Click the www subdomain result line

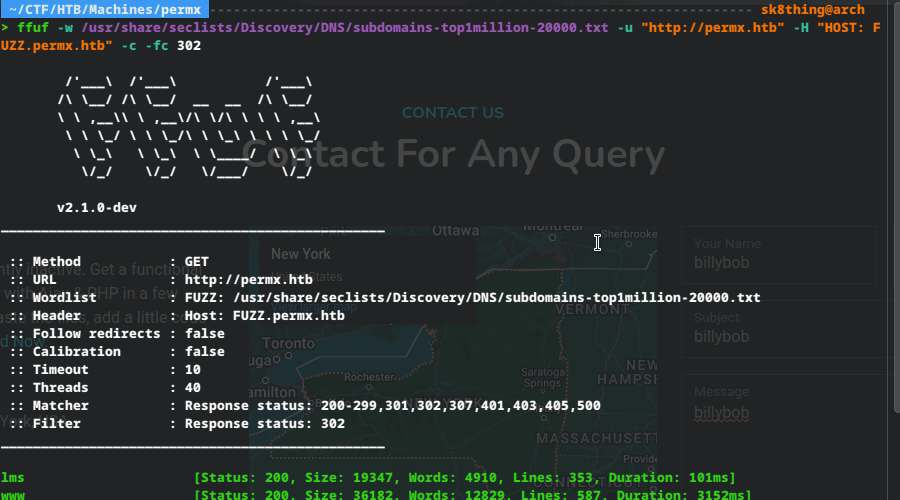tap(14, 495)
